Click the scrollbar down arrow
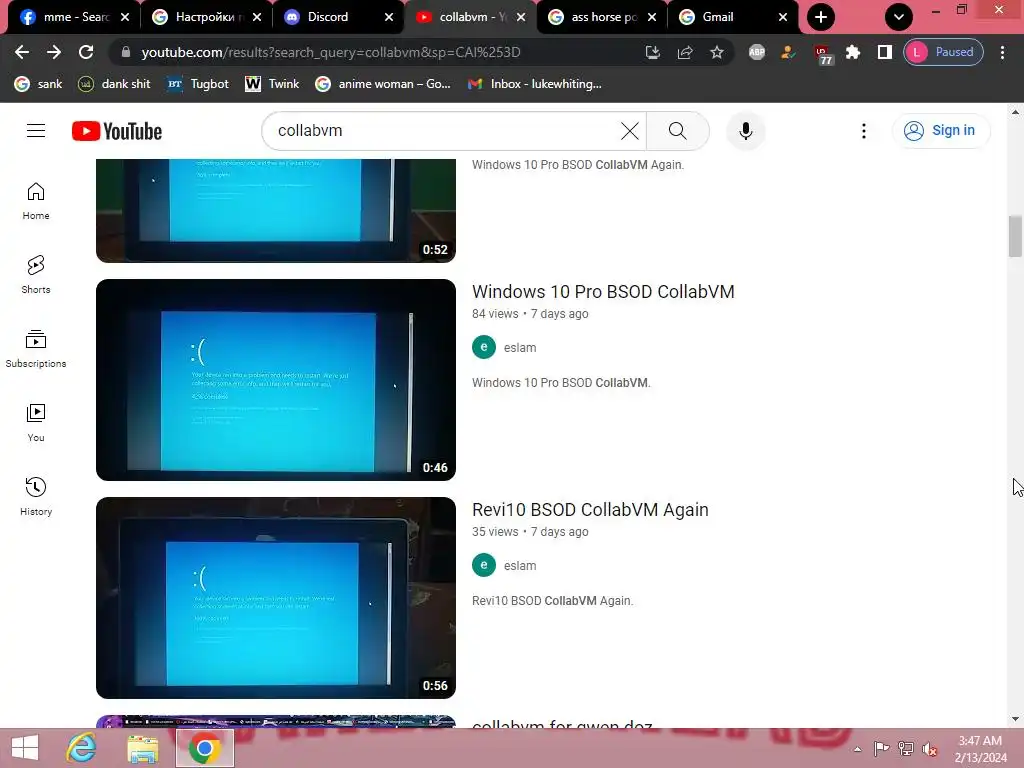 [1015, 719]
